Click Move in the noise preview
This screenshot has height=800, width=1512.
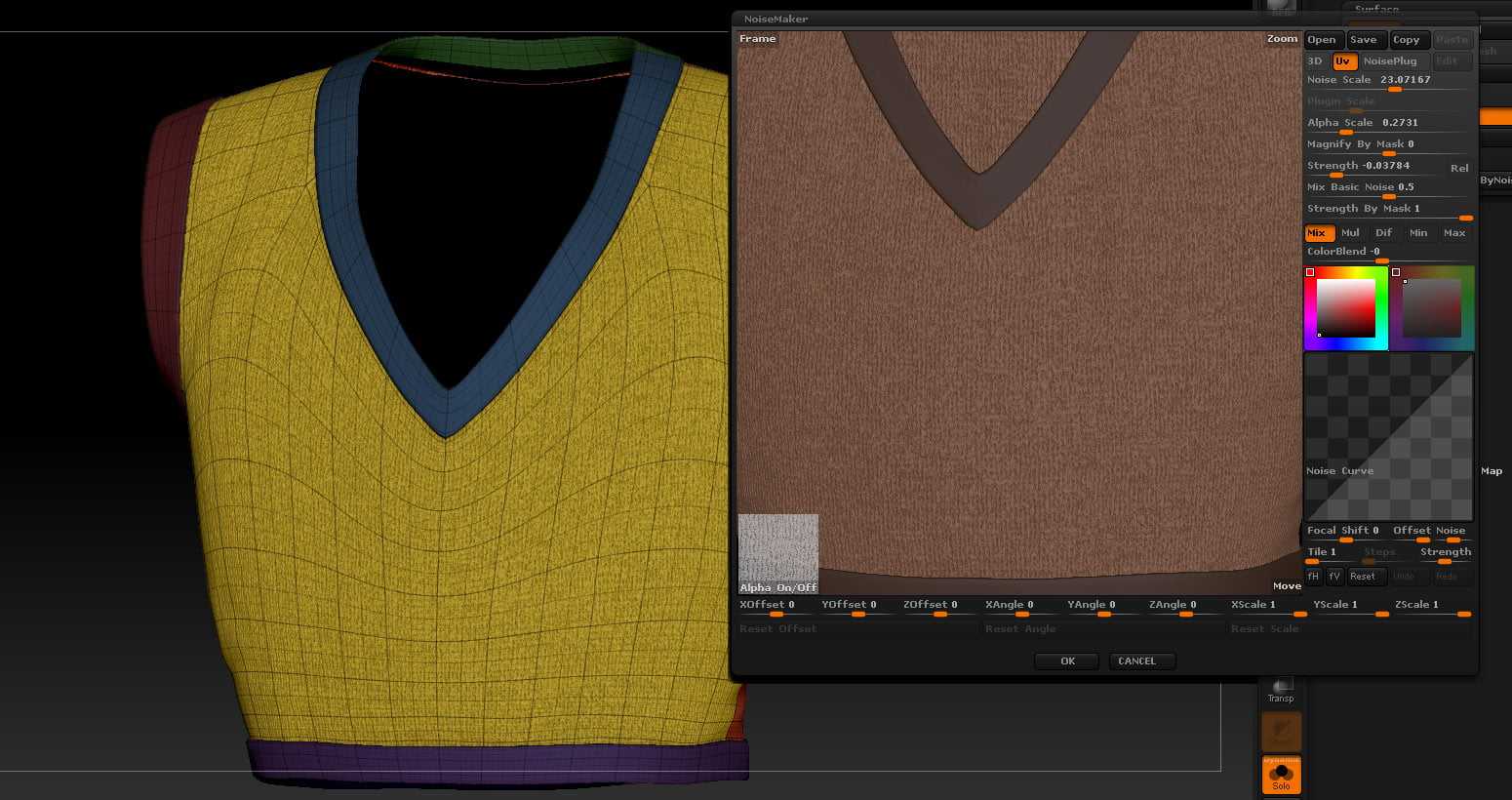pos(1287,586)
